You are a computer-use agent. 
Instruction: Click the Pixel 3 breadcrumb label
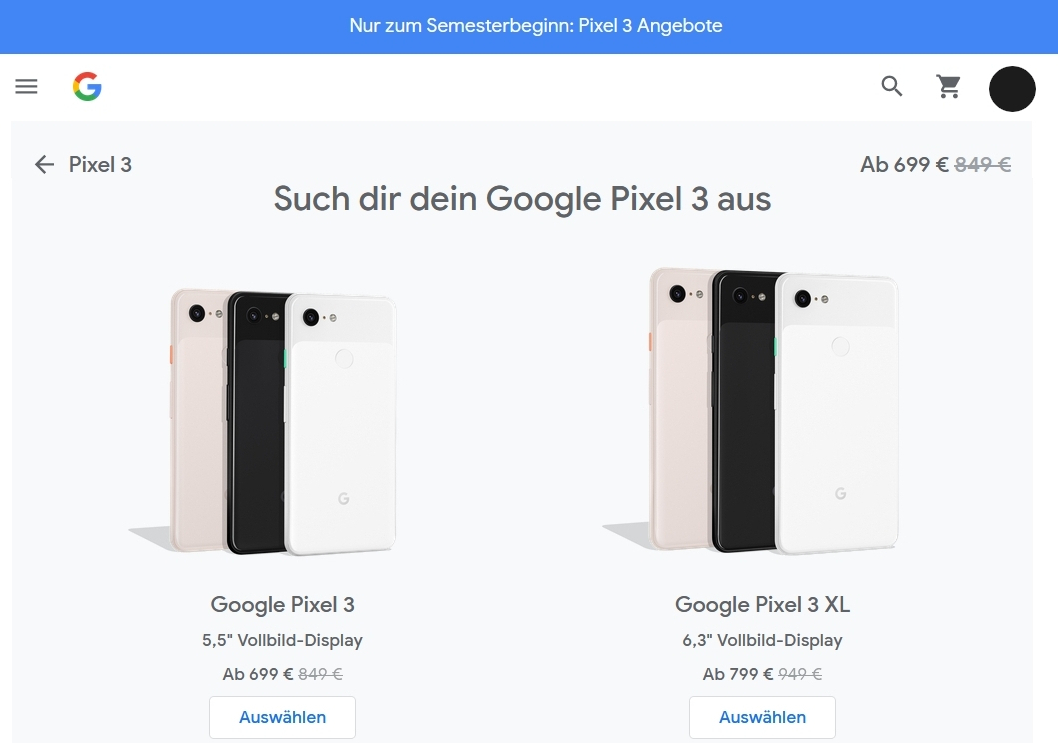tap(100, 165)
